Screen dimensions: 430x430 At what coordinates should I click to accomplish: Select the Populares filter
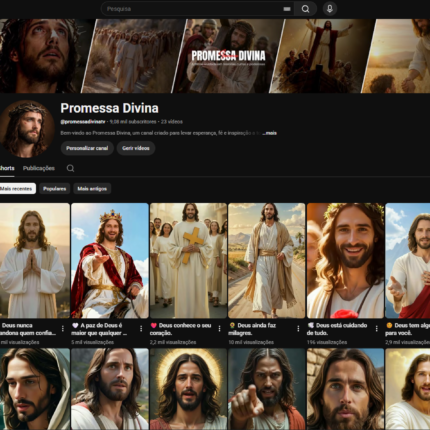[54, 189]
